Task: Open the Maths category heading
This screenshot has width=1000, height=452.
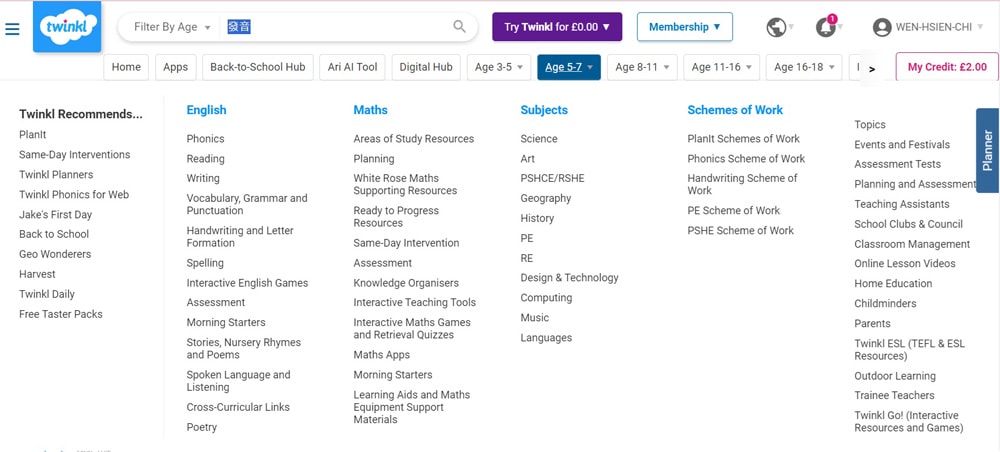Action: 371,110
